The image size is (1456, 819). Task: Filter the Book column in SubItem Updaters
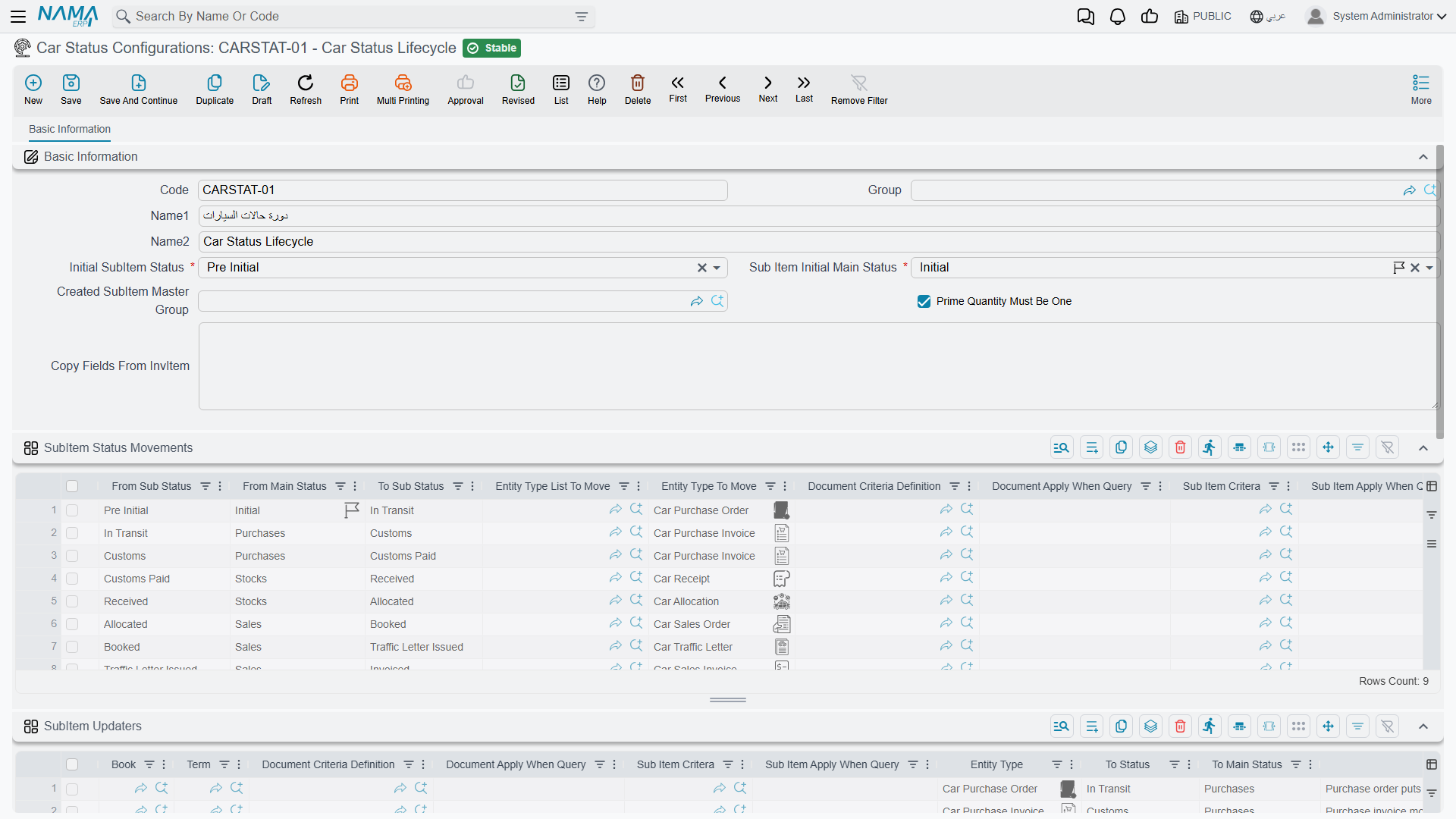(x=149, y=764)
